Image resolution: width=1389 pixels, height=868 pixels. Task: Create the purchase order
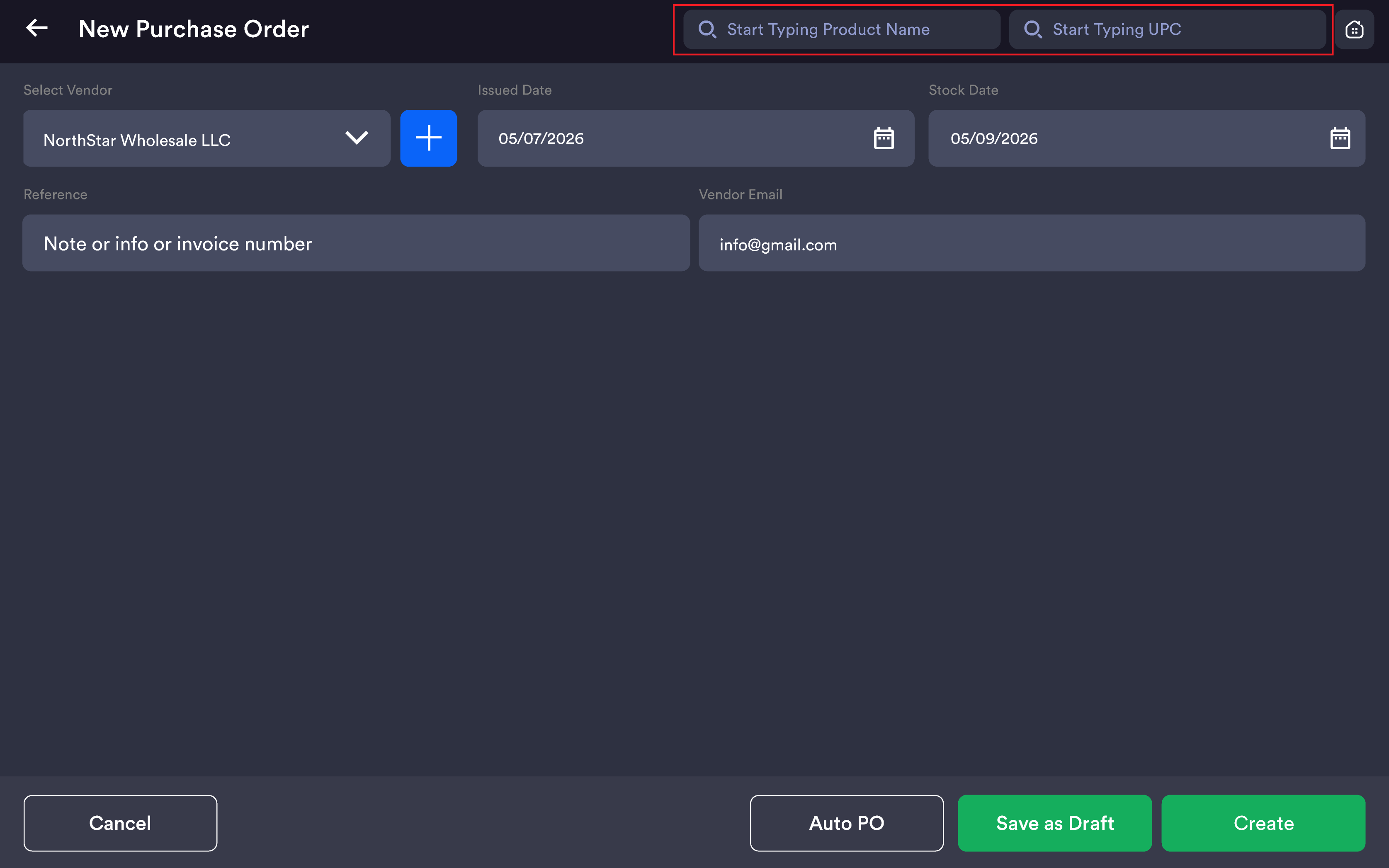tap(1263, 823)
